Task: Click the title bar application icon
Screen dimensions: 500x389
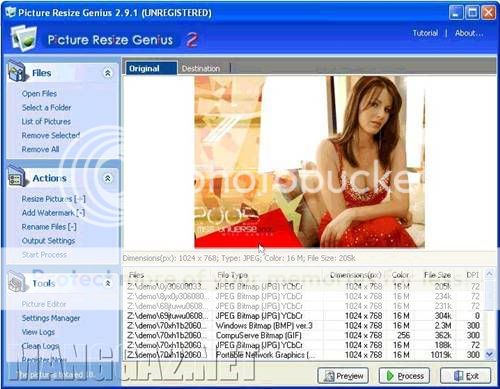Action: [x=11, y=12]
